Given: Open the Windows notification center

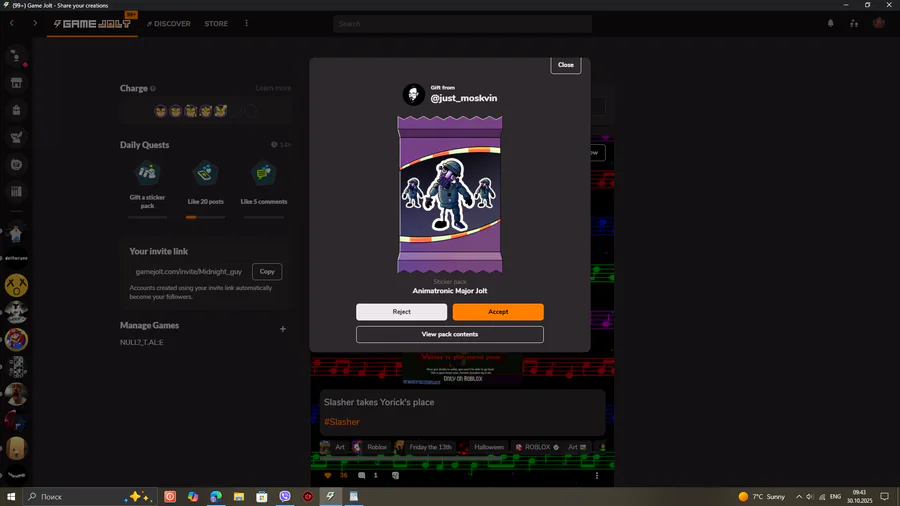Looking at the screenshot, I should (885, 497).
